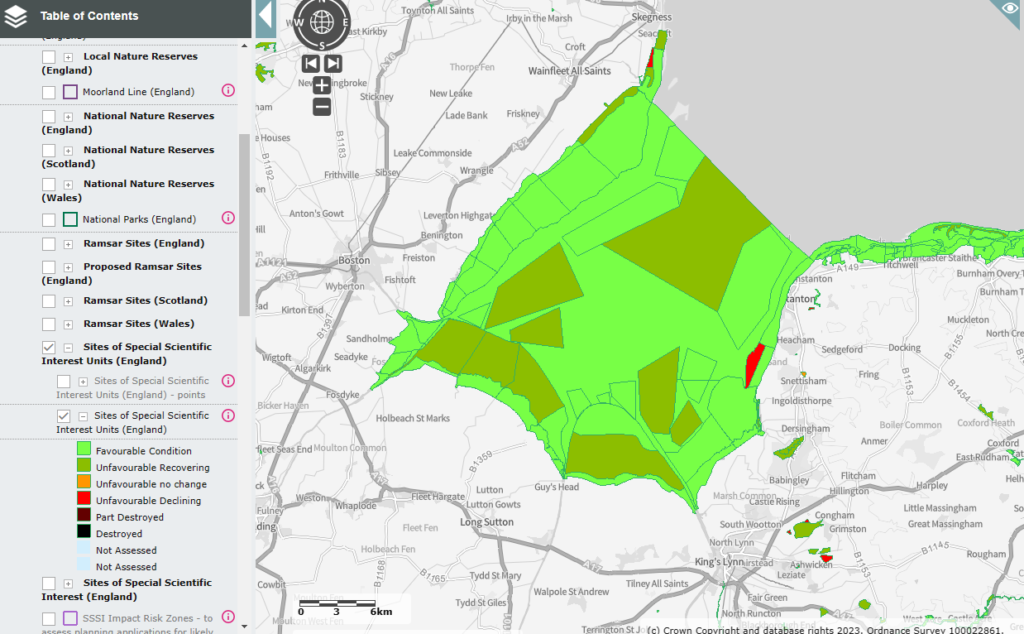Go to next map extent
This screenshot has height=634, width=1024.
click(333, 64)
